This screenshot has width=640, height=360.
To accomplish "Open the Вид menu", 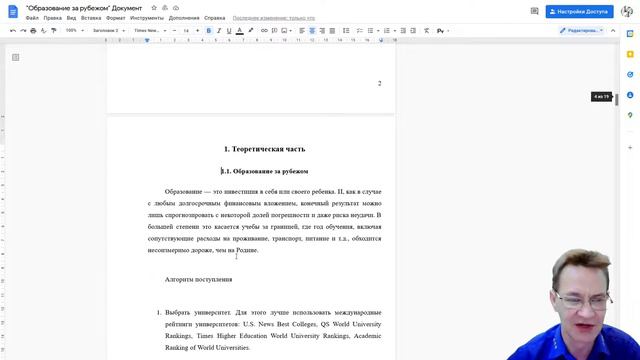I will click(x=71, y=18).
